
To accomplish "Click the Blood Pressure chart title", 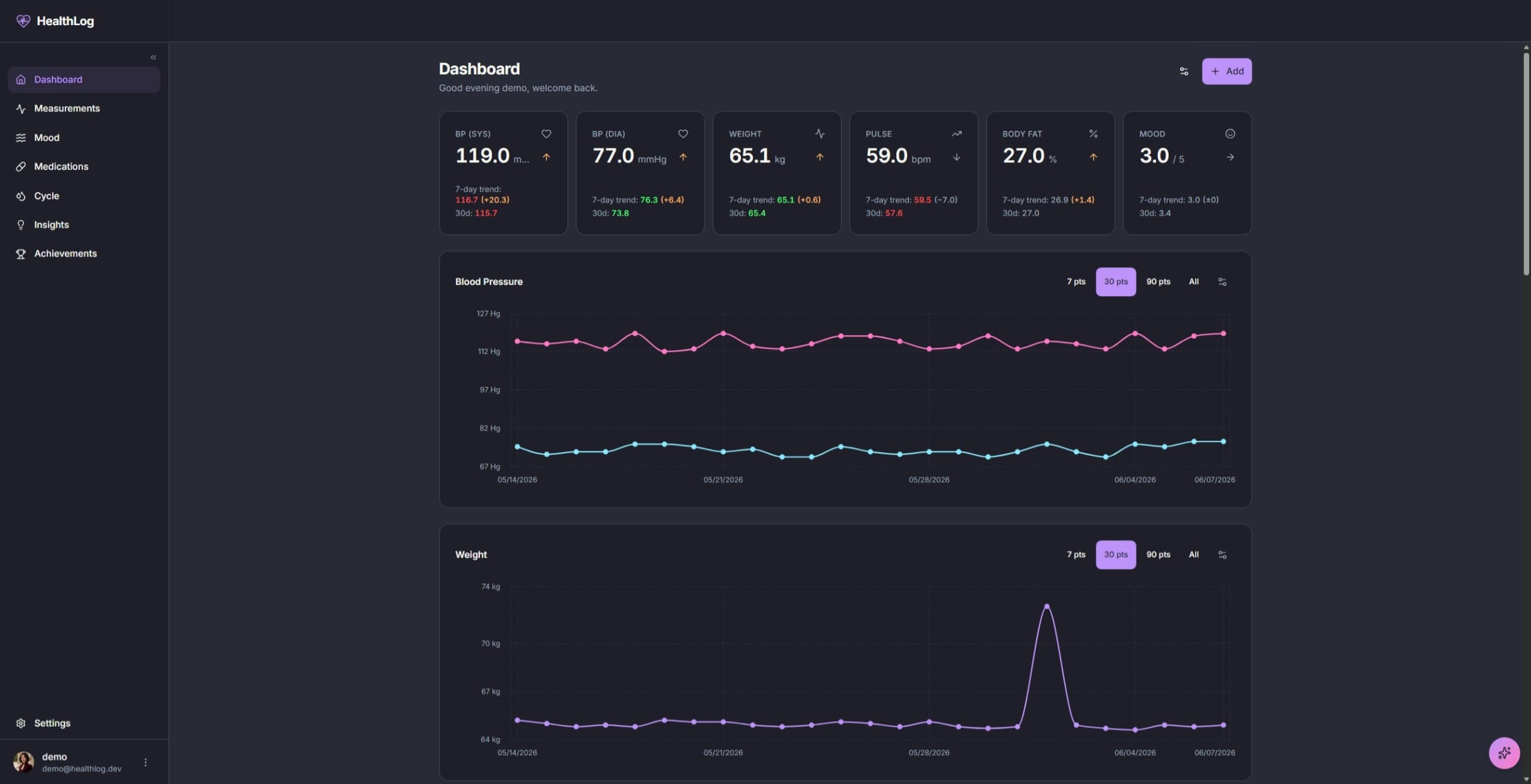I will pos(489,282).
